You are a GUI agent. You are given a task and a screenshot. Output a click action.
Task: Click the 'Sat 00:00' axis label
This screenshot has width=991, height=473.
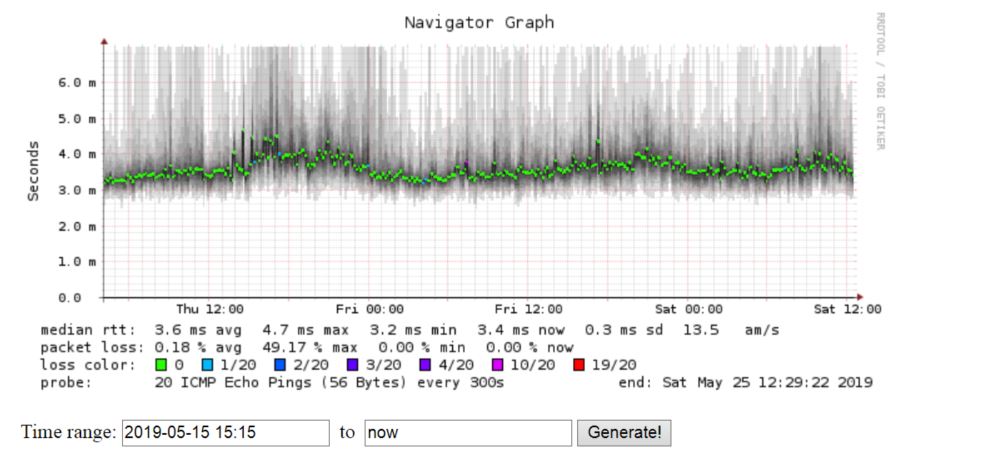click(x=689, y=309)
